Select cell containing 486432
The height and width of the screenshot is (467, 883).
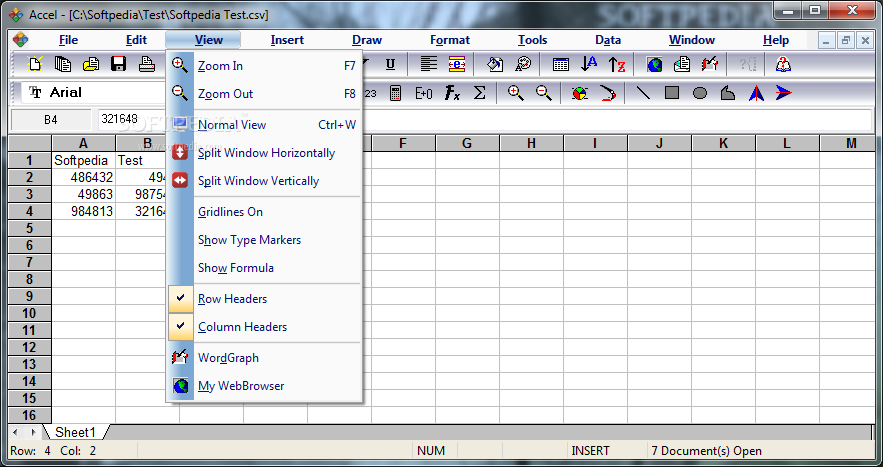84,177
